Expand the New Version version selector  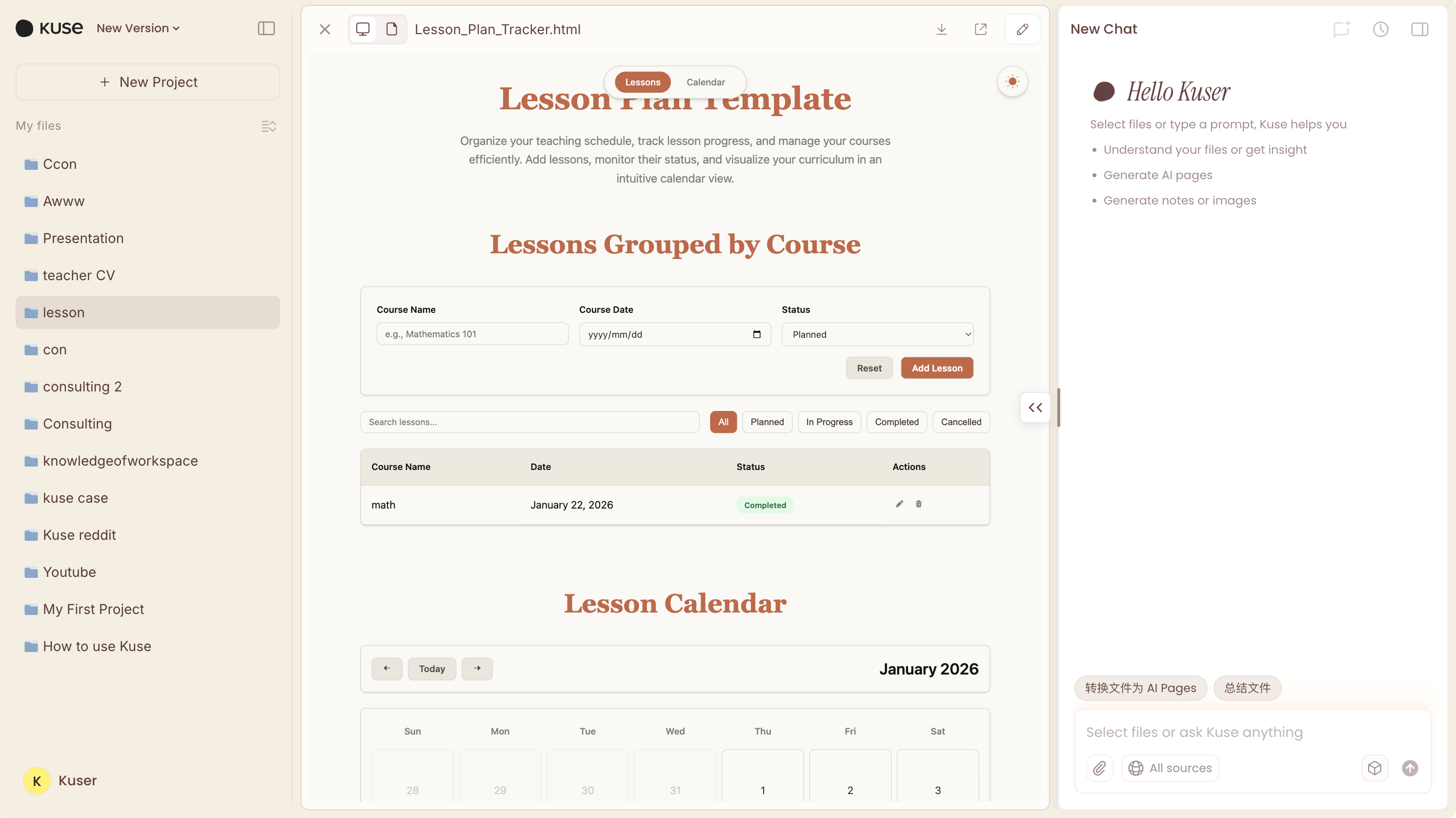[137, 28]
